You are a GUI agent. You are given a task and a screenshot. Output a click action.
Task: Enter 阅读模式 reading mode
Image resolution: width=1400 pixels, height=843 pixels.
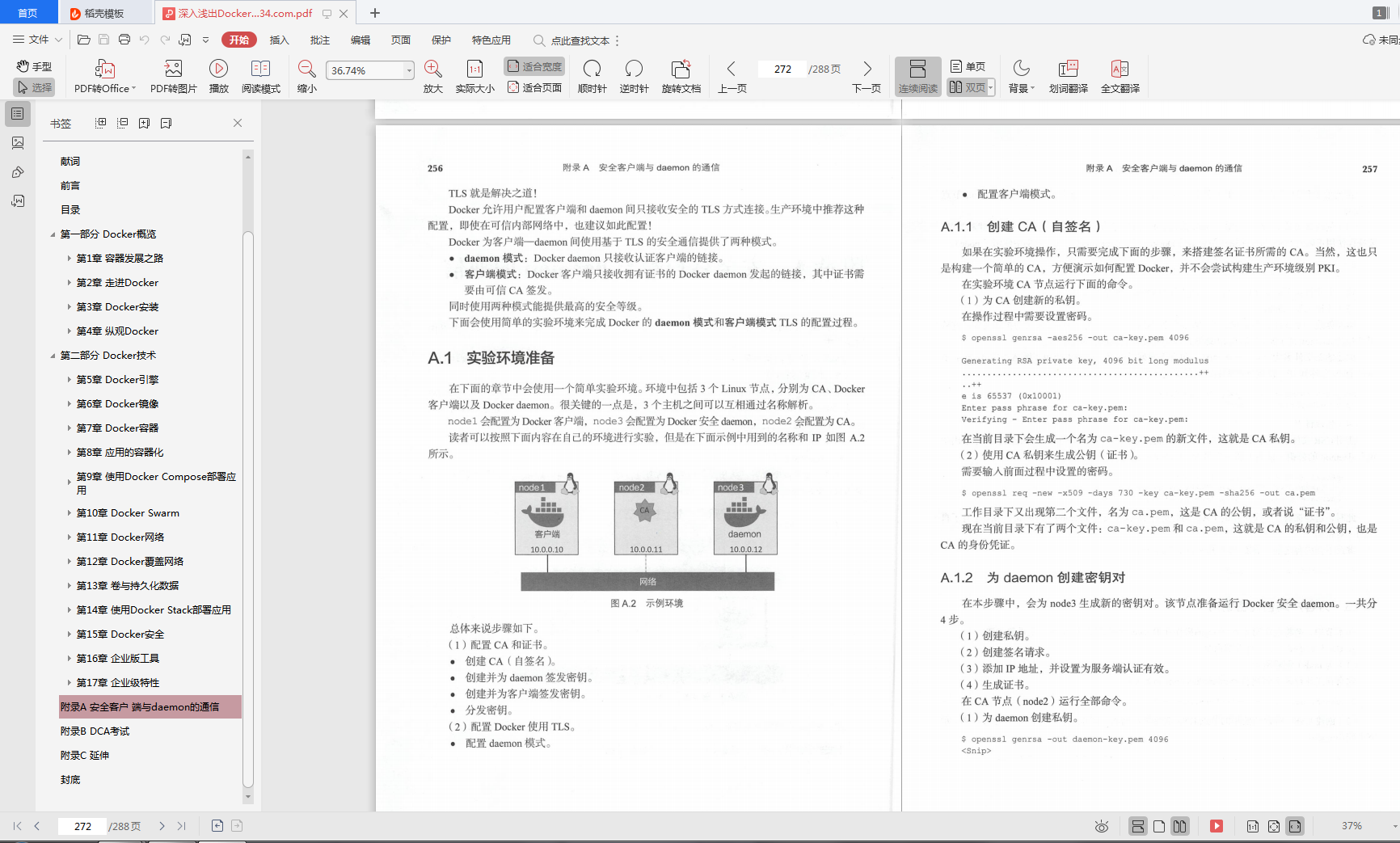click(260, 77)
